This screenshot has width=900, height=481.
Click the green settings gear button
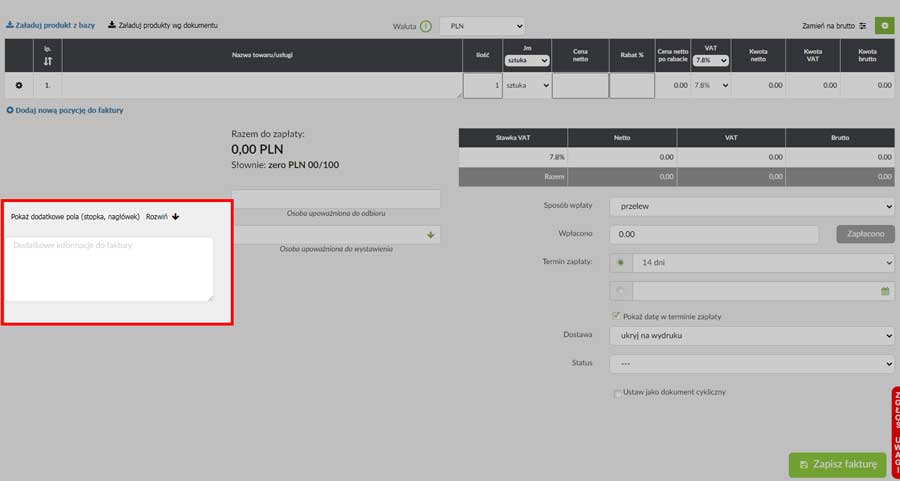coord(885,26)
